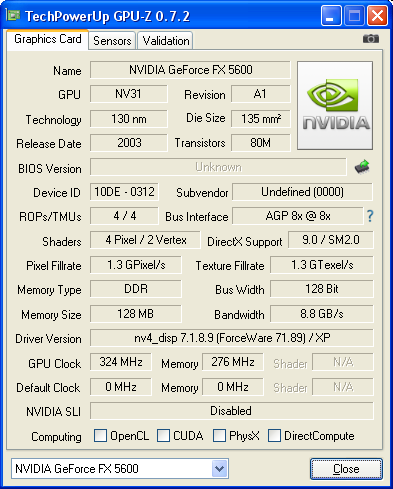Click the Texture Fillrate label
Screen dimensions: 393x489
(230, 266)
